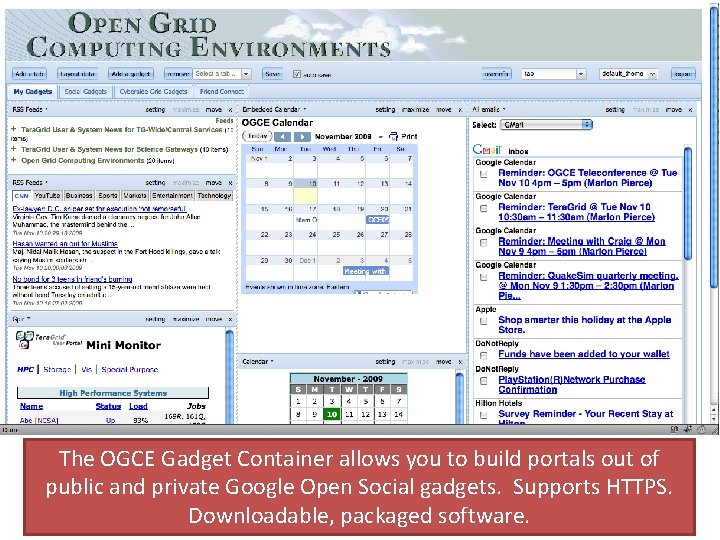Viewport: 720px width, 540px height.
Task: Close the small Calendar gadget
Action: click(460, 362)
